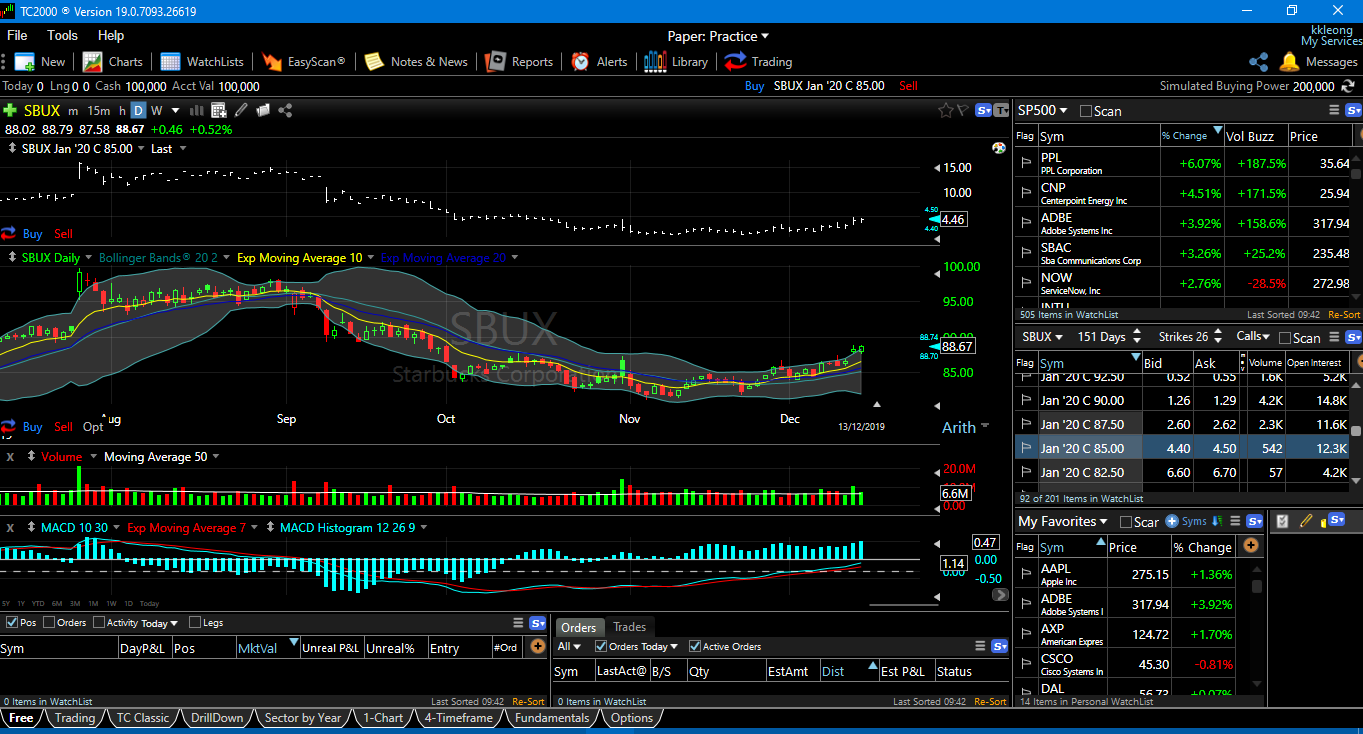The image size is (1363, 734).
Task: Switch to the Fundamentals layout tab
Action: pyautogui.click(x=552, y=718)
